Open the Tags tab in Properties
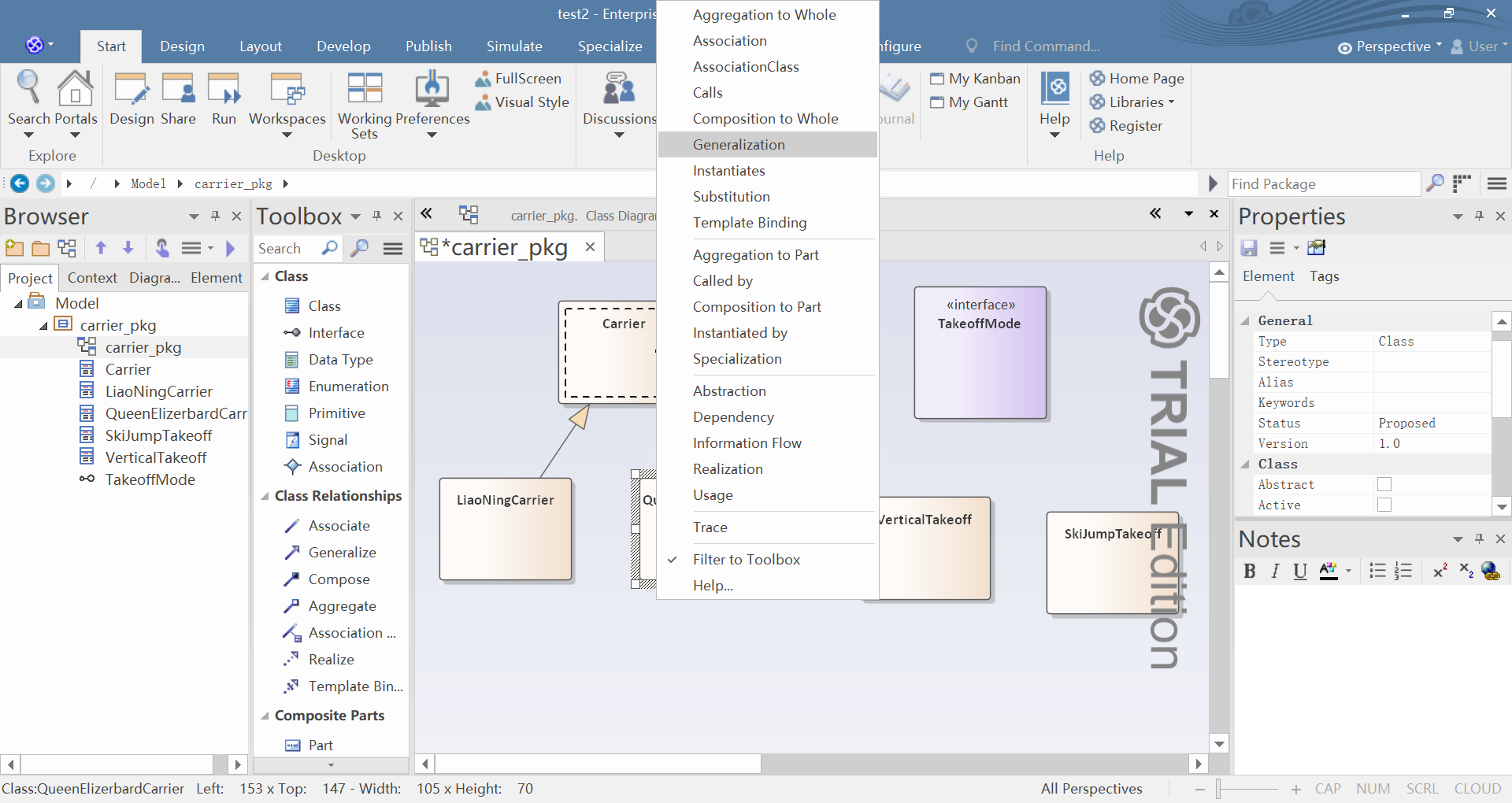The image size is (1512, 803). pos(1324,276)
